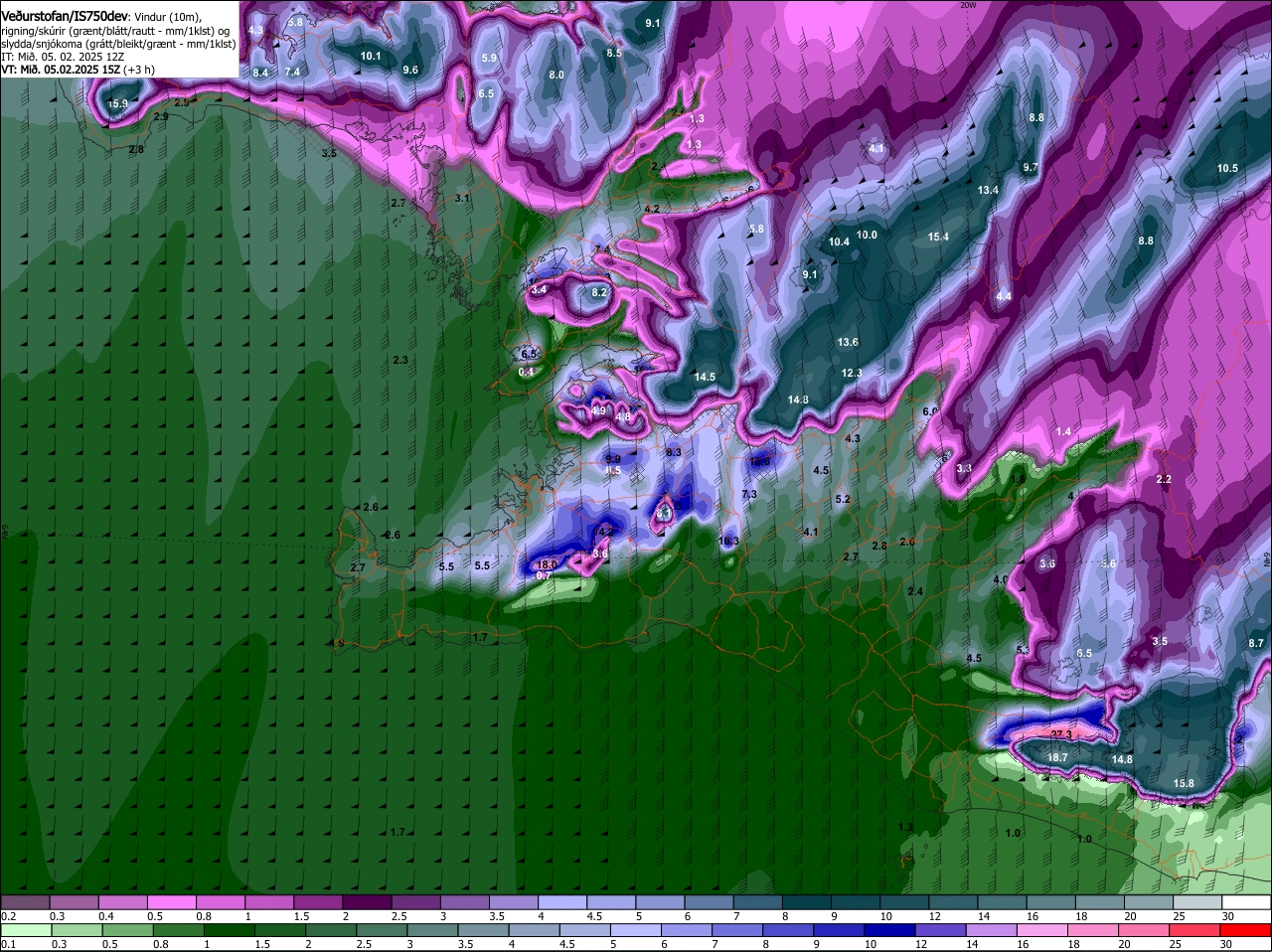Screen dimensions: 1272x952
Task: Click the bright pink 0.5 swatch in top legend
Action: tap(172, 901)
